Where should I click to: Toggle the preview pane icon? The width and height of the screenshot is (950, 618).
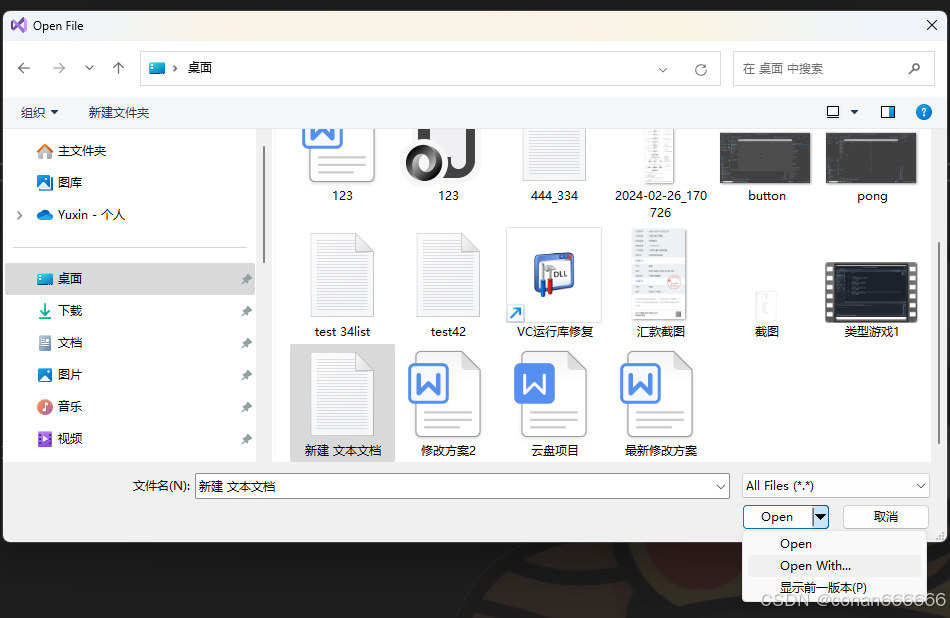click(887, 112)
